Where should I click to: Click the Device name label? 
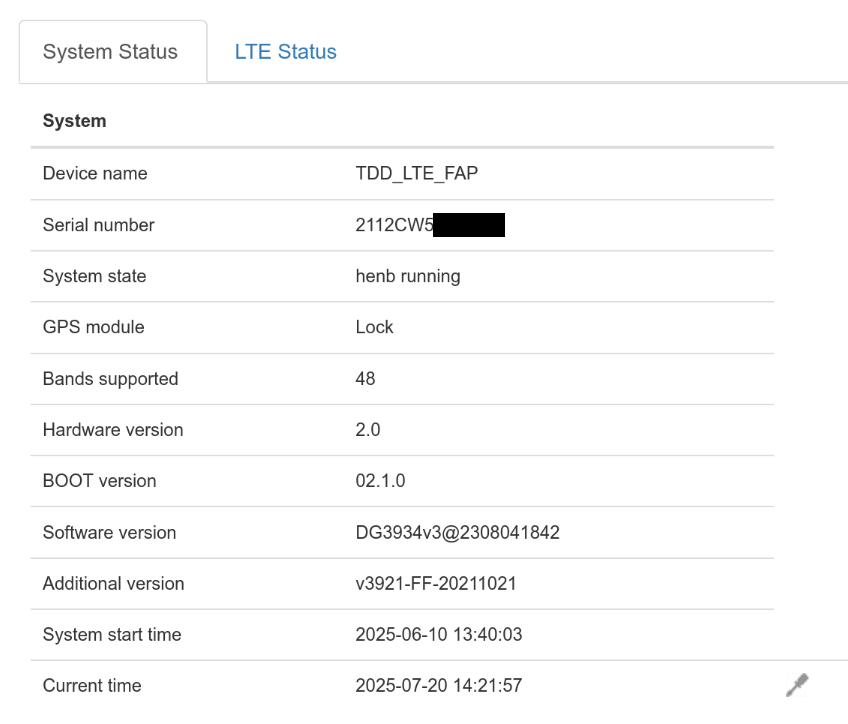[95, 173]
